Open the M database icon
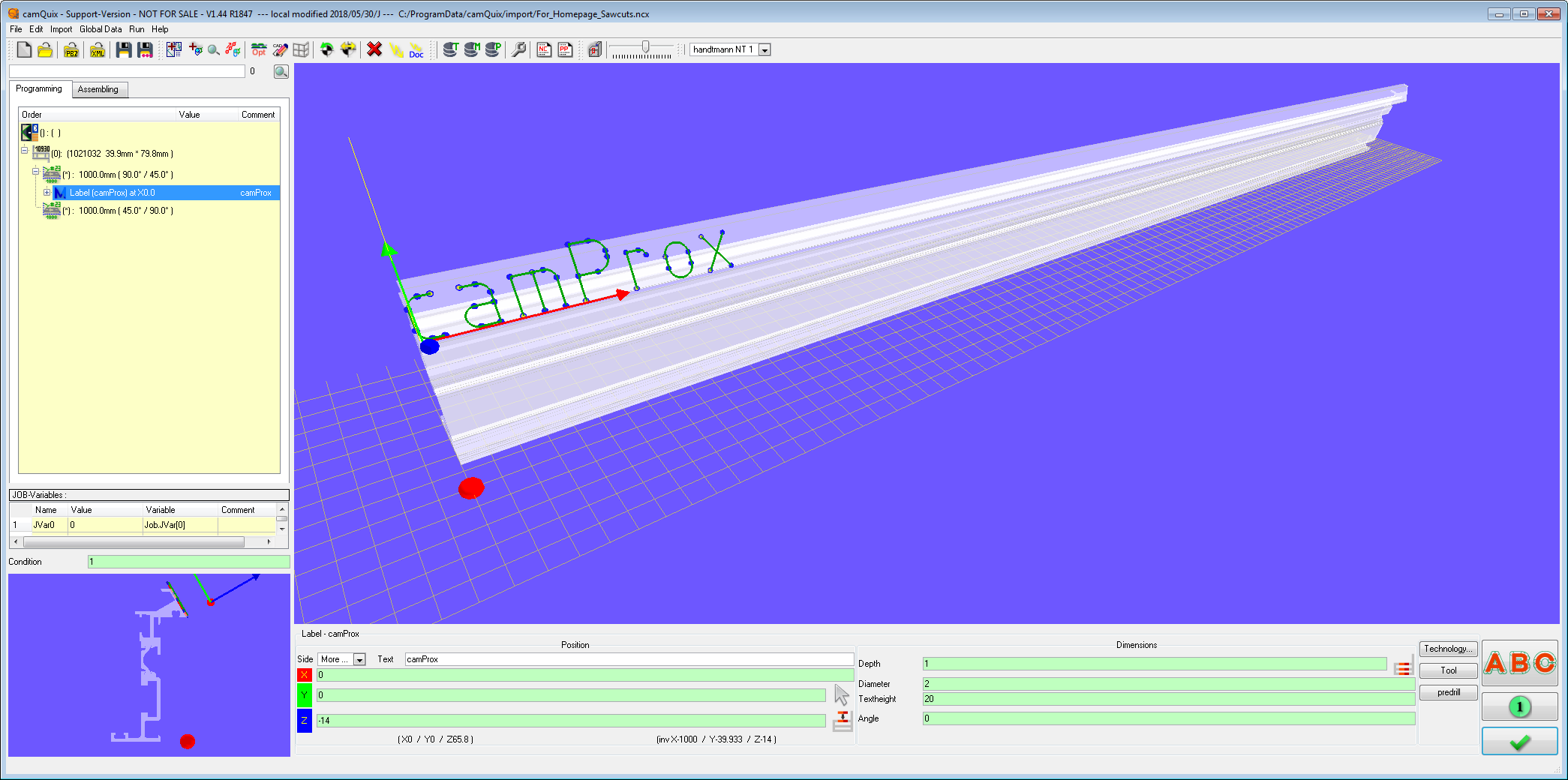 (471, 49)
